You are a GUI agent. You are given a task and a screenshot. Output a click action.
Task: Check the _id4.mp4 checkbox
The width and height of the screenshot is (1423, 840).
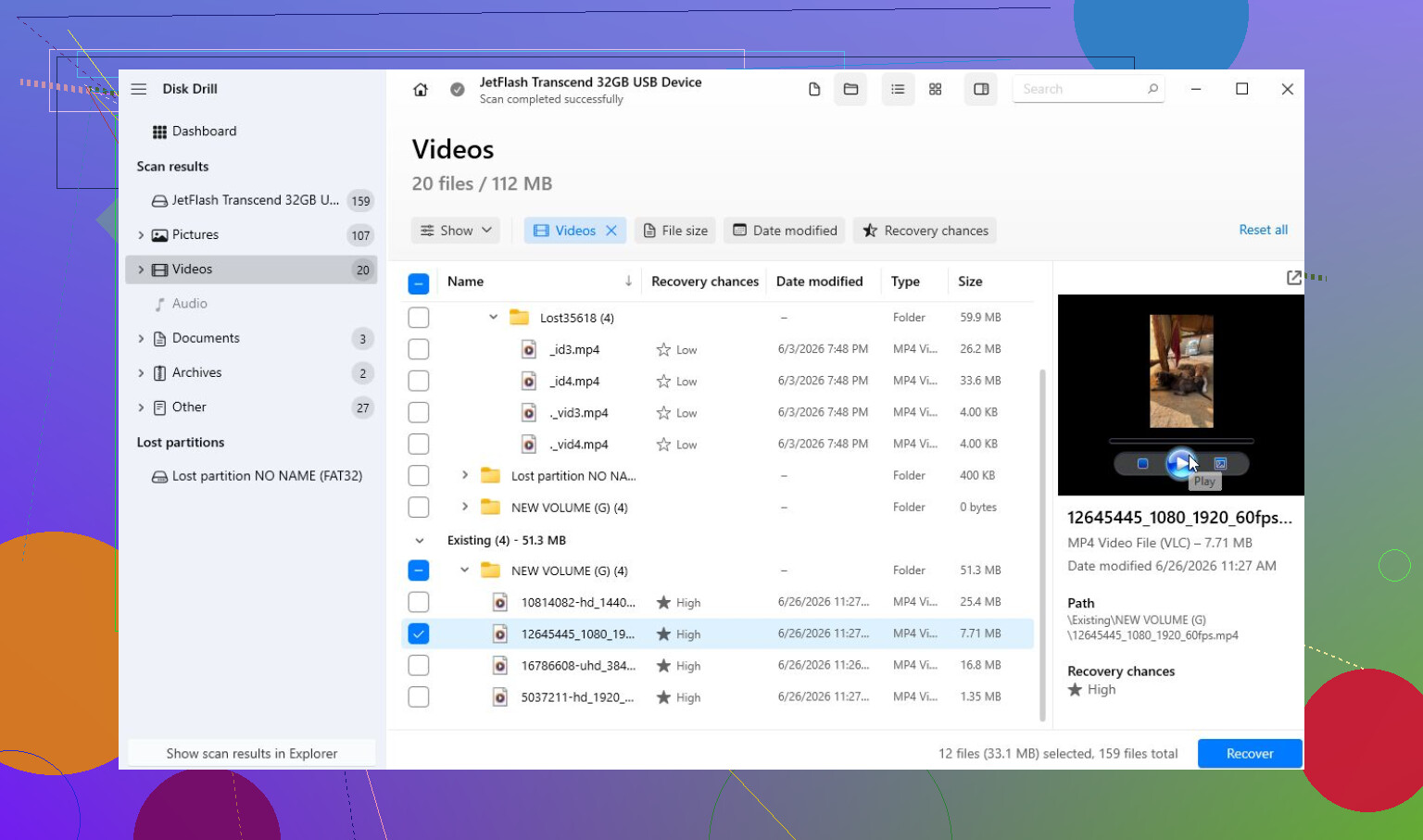[x=419, y=381]
